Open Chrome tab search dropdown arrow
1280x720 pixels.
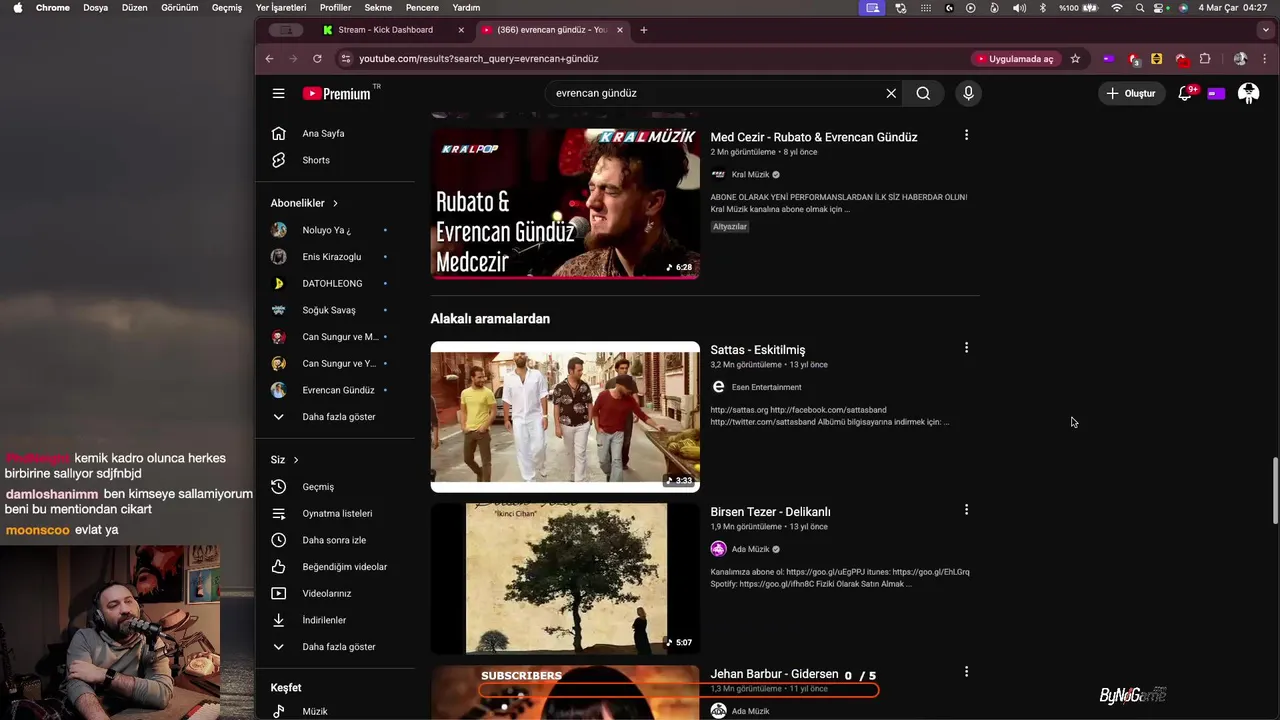coord(1265,30)
